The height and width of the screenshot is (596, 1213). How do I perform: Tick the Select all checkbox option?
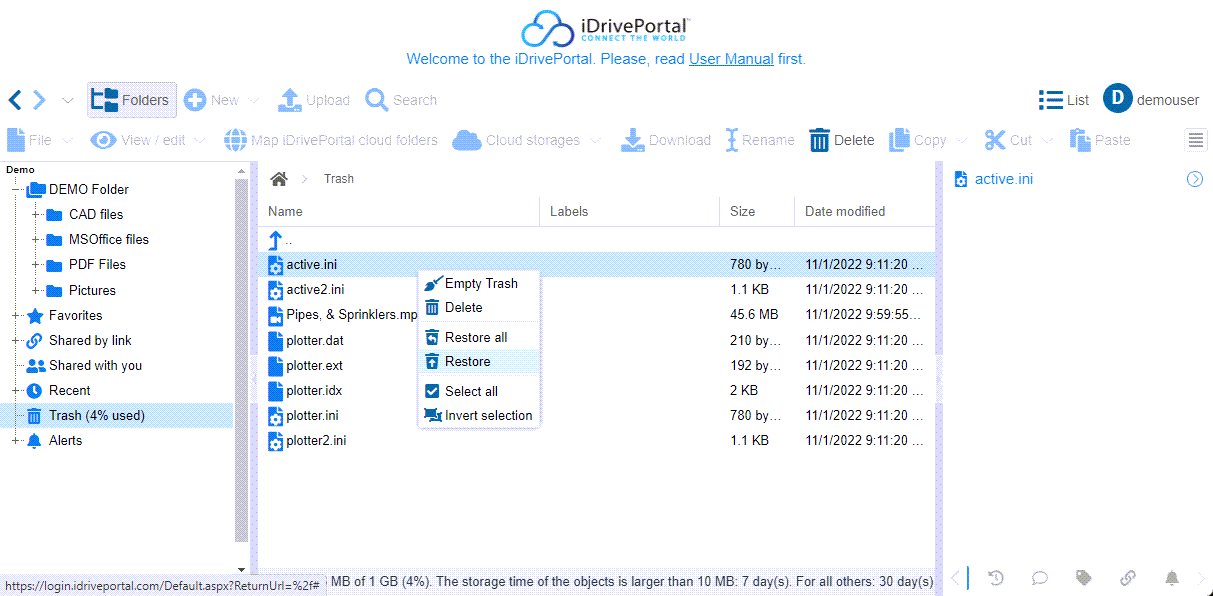click(x=470, y=391)
